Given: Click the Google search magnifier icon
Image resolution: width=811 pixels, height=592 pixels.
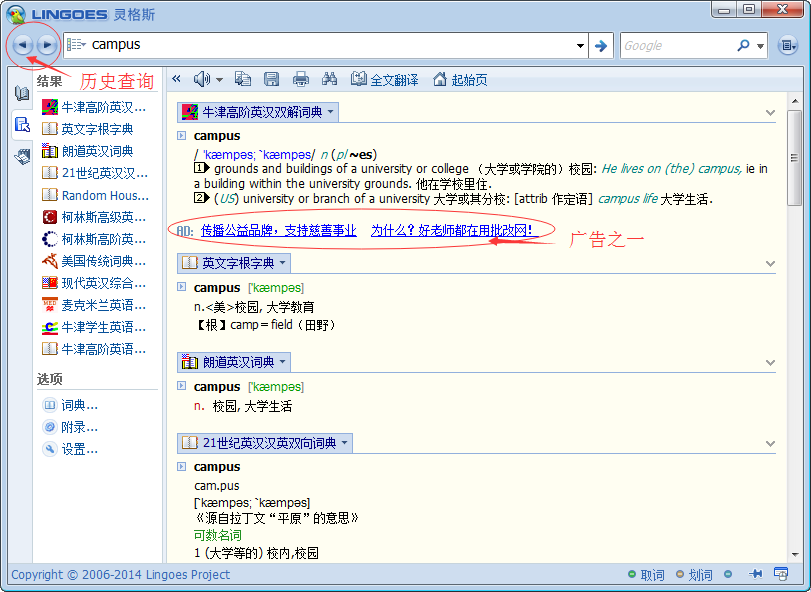Looking at the screenshot, I should click(x=743, y=45).
